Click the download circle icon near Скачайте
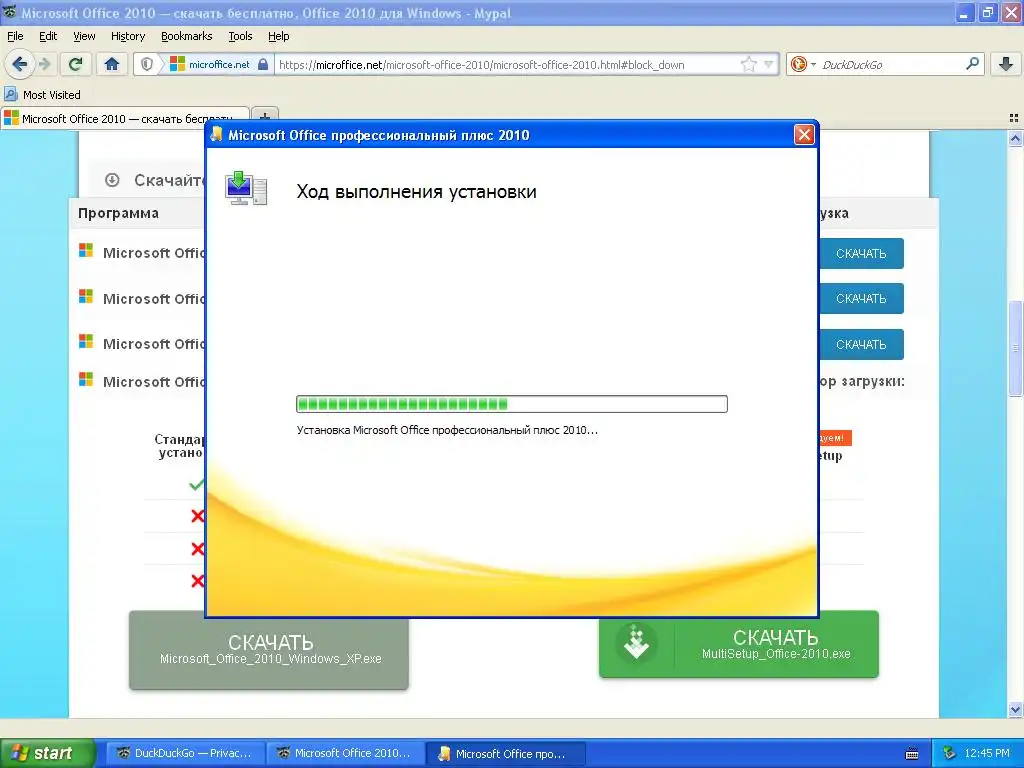The image size is (1024, 768). 112,180
